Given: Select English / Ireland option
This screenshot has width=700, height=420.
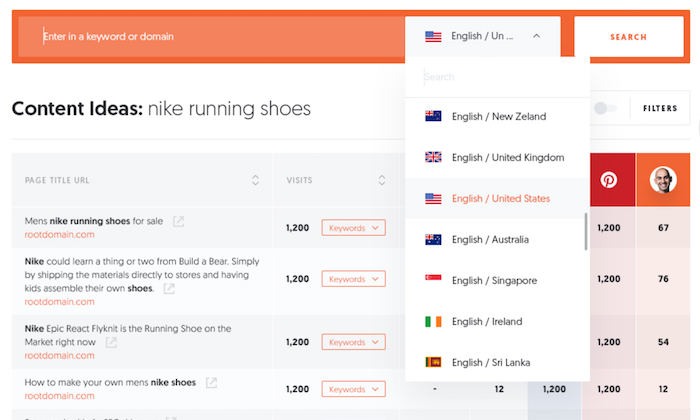Looking at the screenshot, I should (x=497, y=322).
